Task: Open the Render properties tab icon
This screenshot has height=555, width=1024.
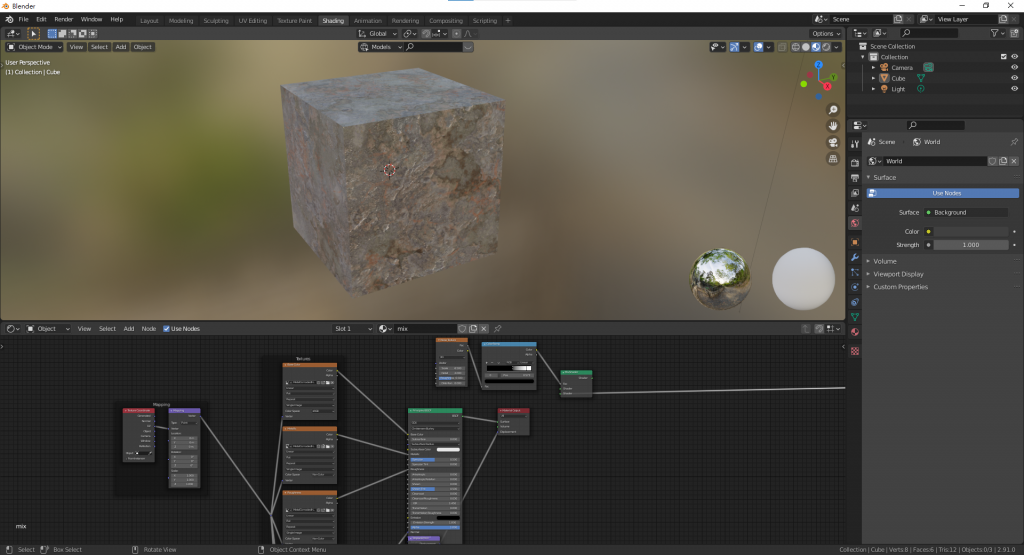Action: pos(854,163)
